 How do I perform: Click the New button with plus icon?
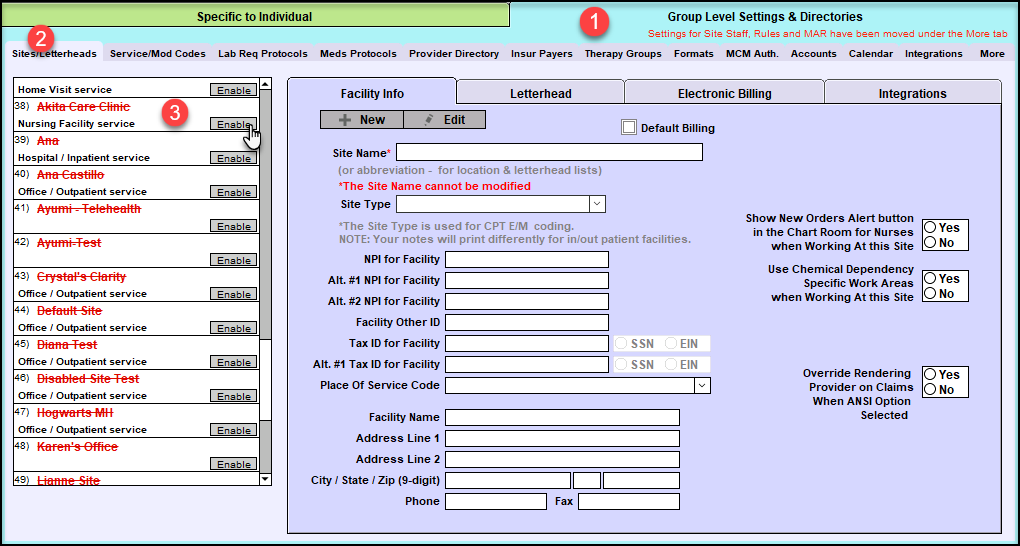click(361, 119)
